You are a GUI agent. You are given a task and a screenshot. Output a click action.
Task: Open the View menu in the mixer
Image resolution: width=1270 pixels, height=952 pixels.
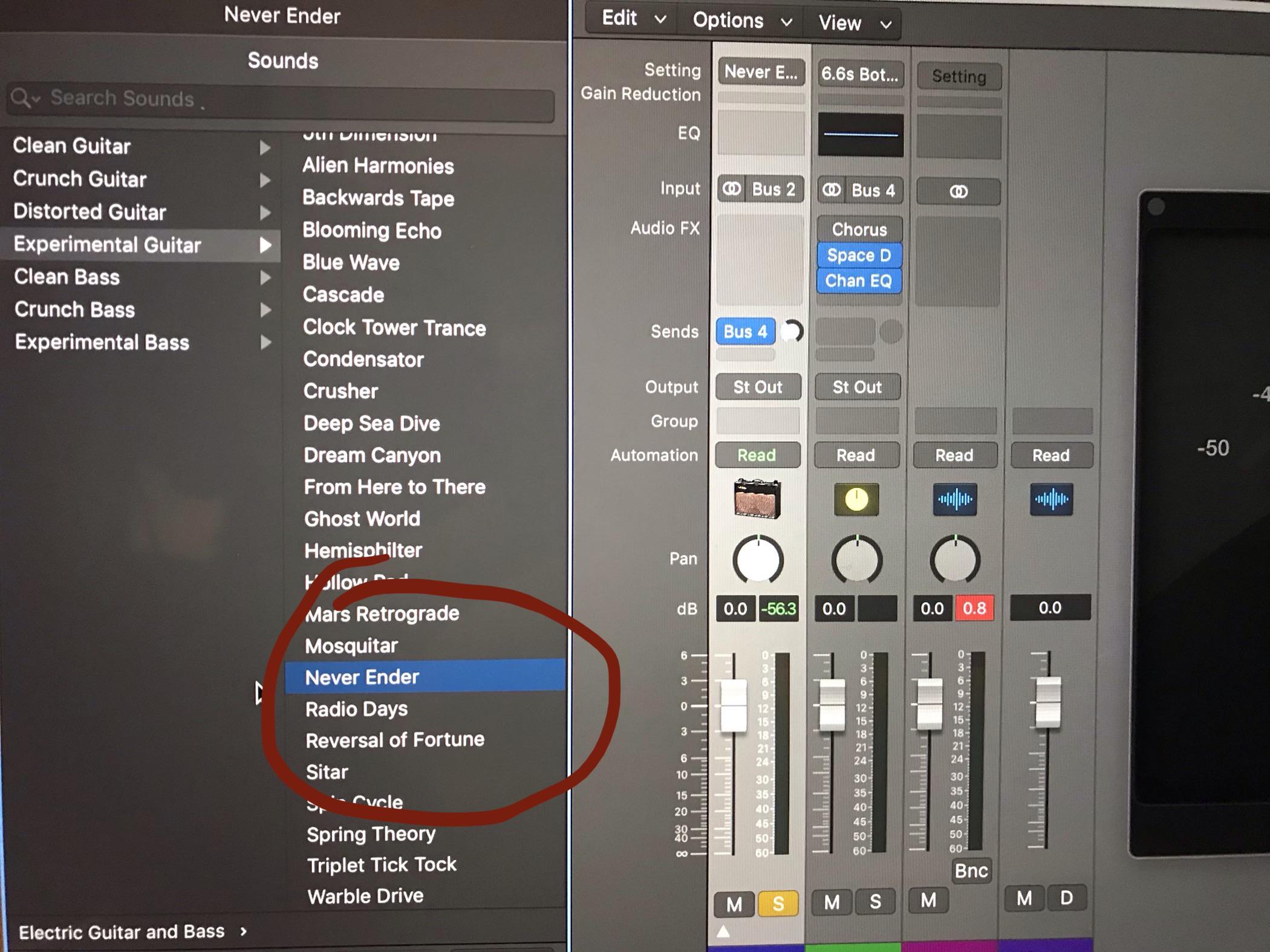854,24
